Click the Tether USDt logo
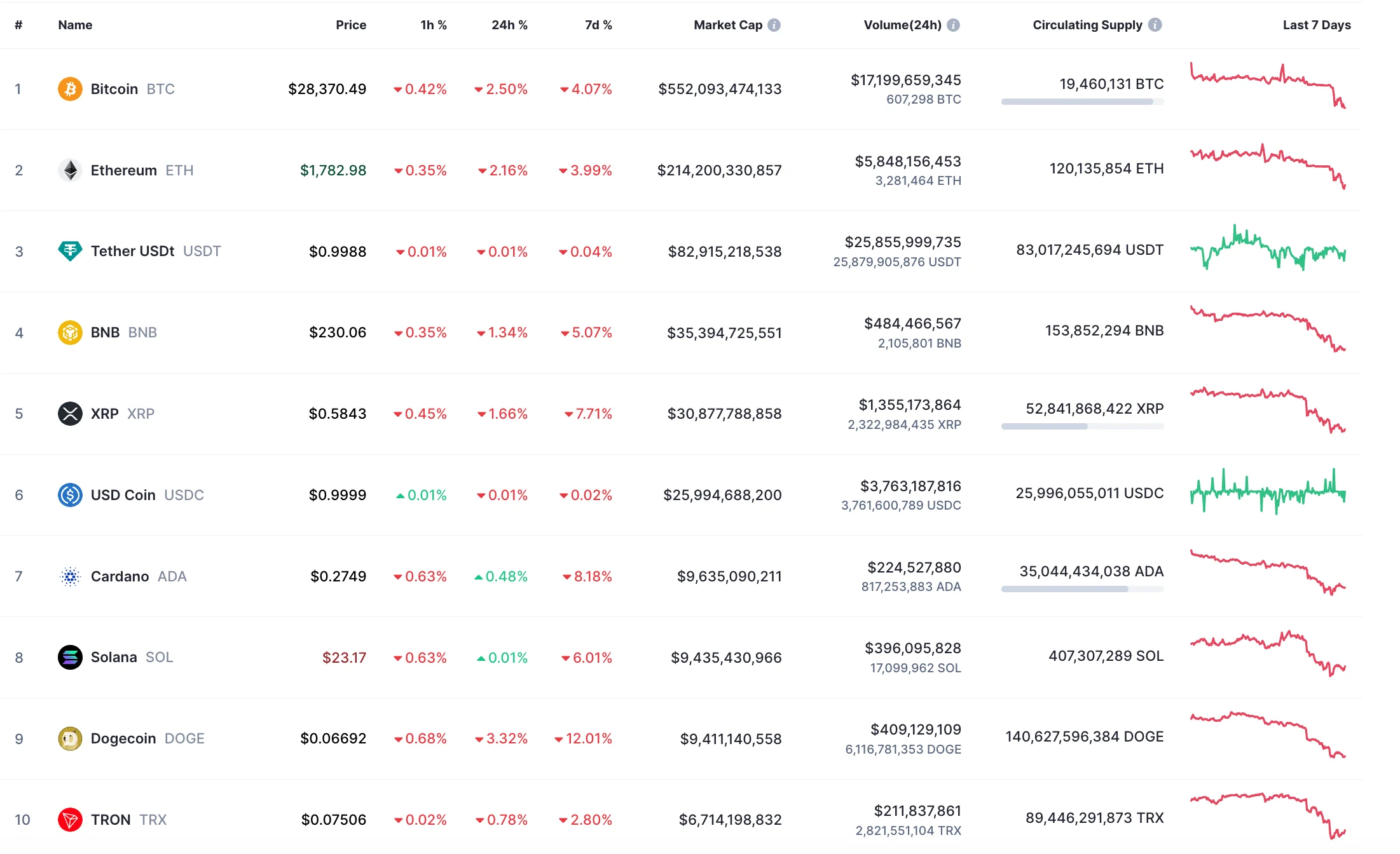 70,251
